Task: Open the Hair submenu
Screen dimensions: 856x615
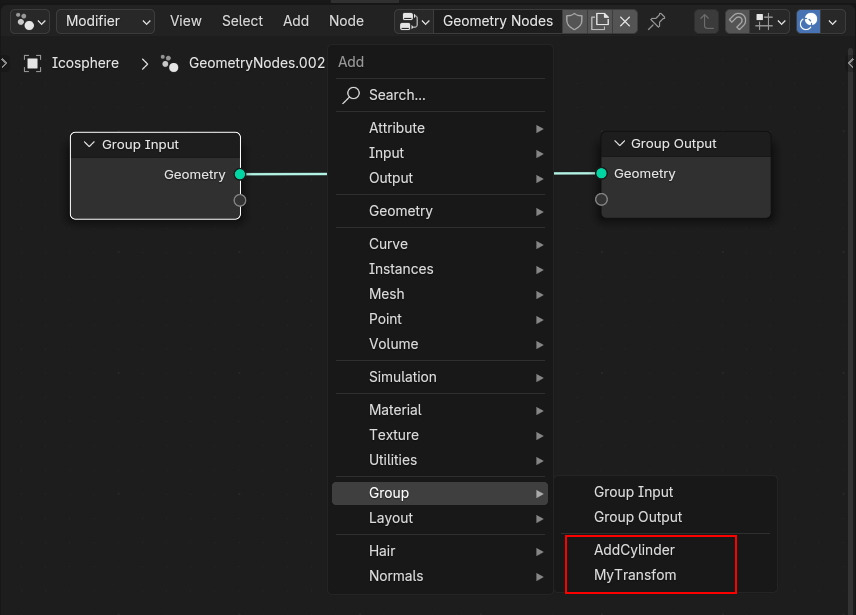Action: (x=440, y=551)
